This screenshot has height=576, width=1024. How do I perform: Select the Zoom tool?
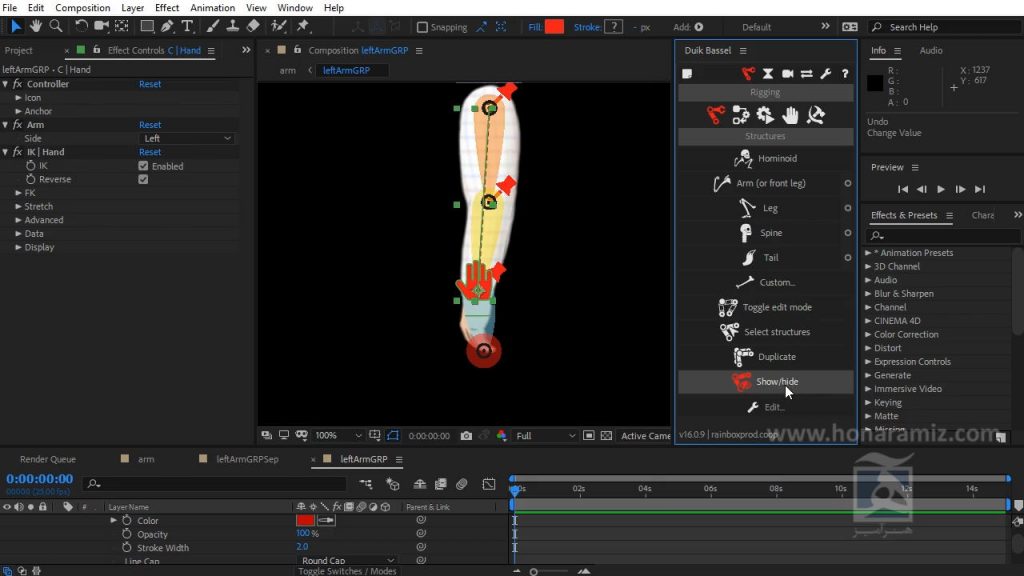pyautogui.click(x=56, y=26)
